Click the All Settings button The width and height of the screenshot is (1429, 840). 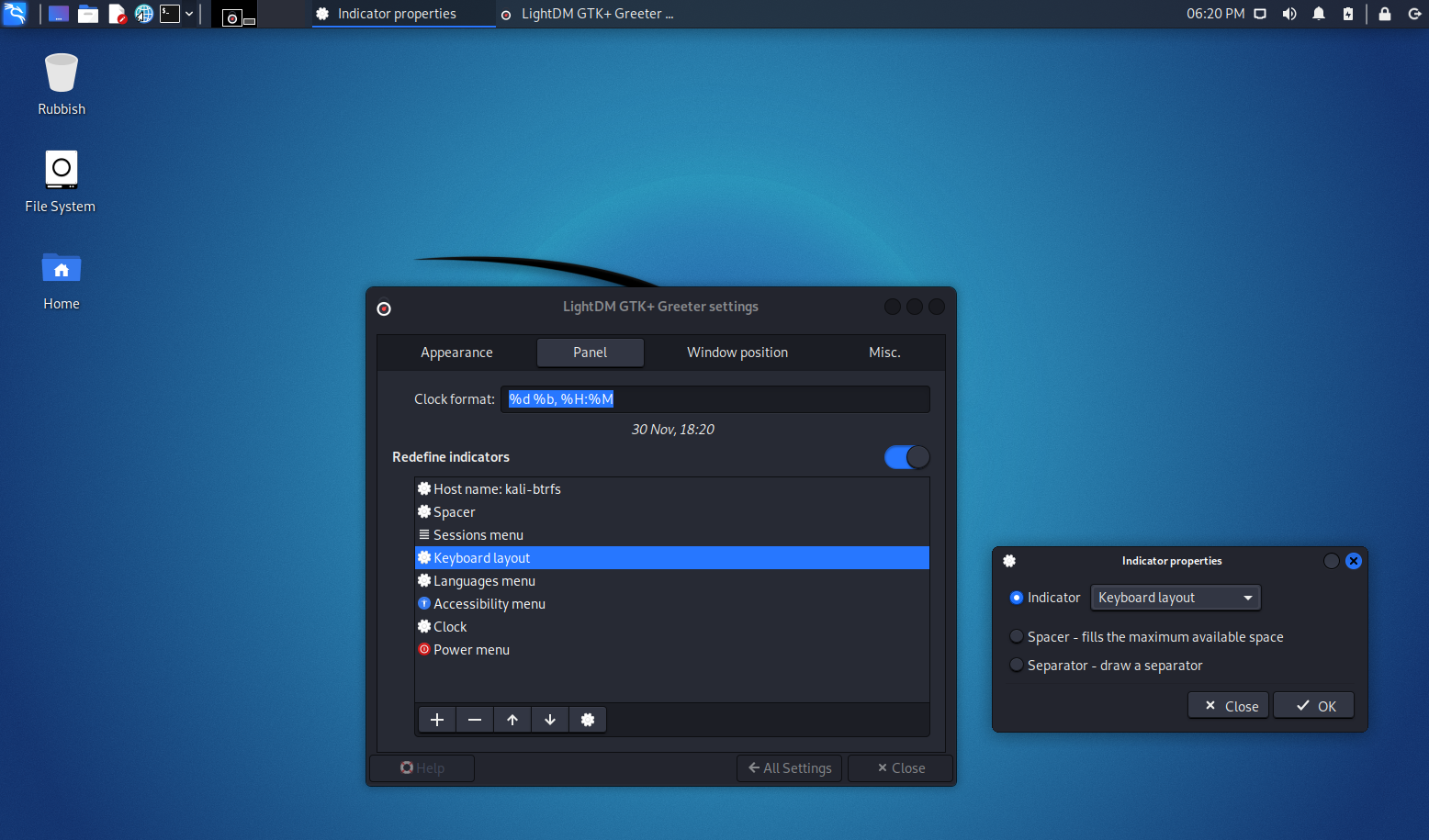click(x=790, y=768)
